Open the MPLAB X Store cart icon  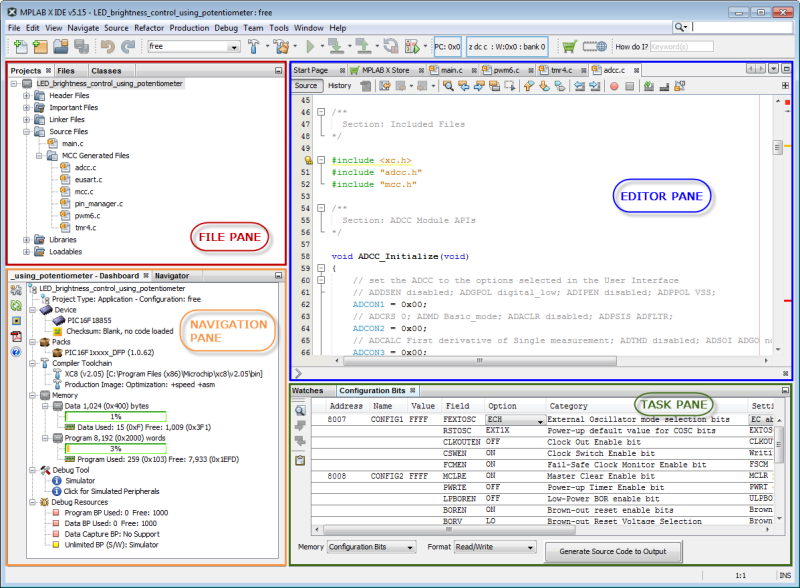click(569, 47)
